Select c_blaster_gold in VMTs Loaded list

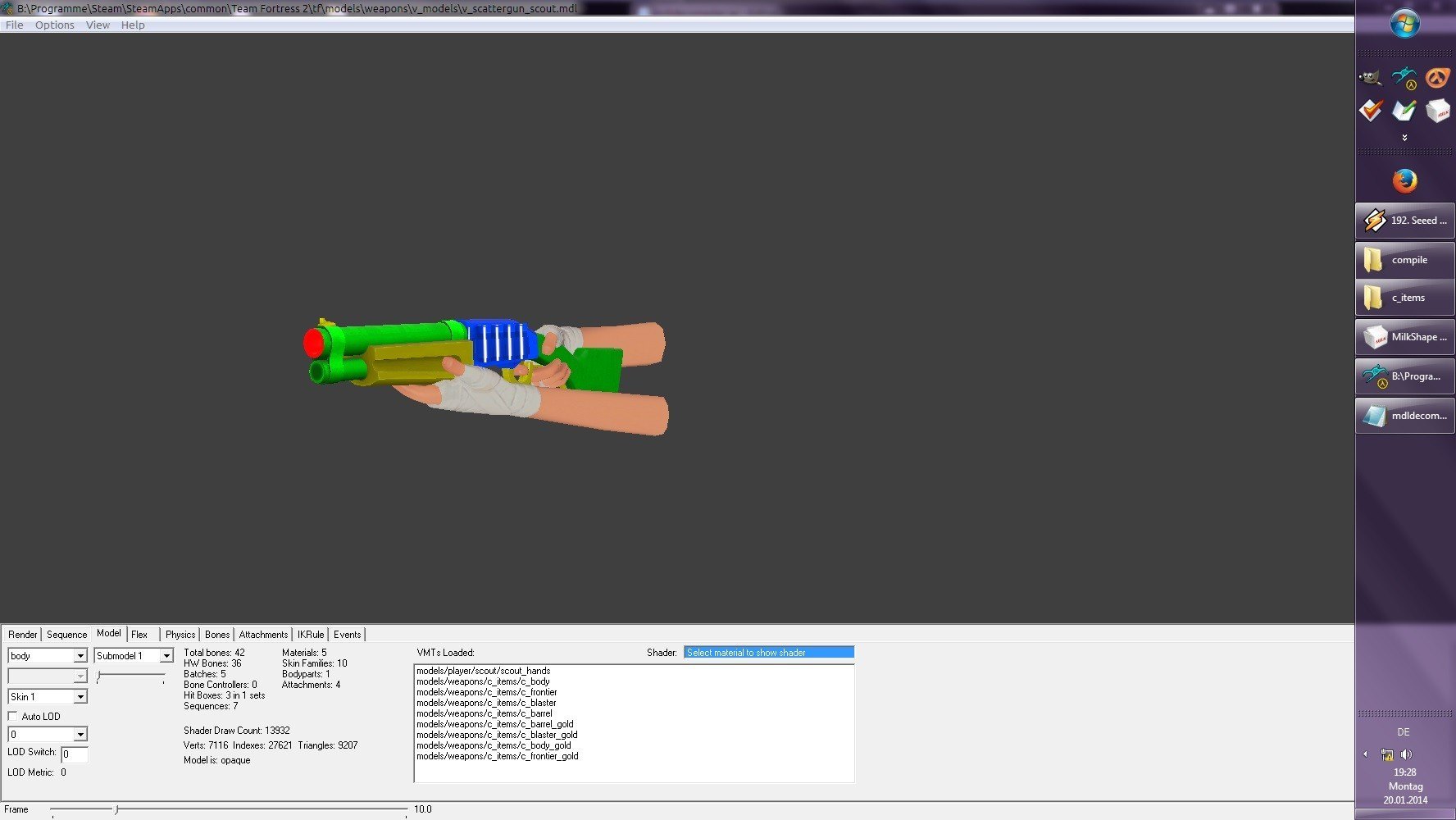tap(497, 735)
